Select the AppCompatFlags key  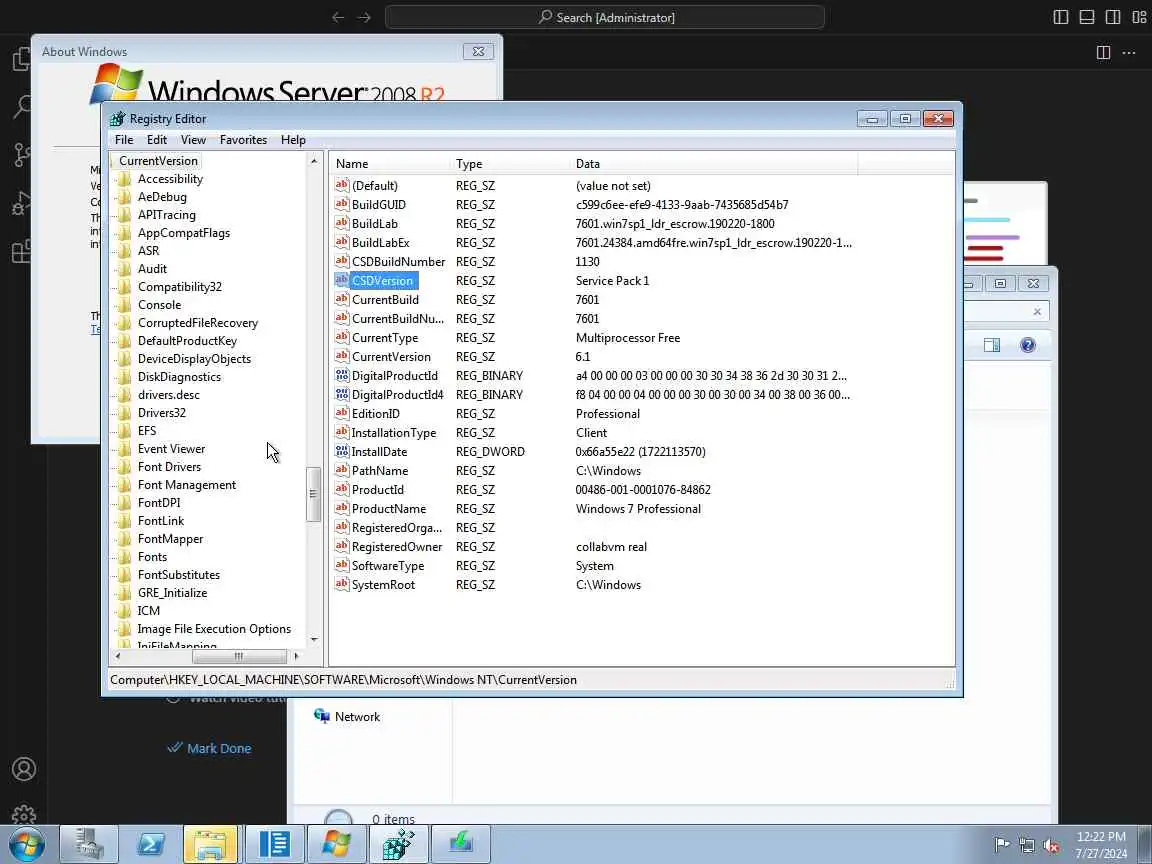pos(184,233)
